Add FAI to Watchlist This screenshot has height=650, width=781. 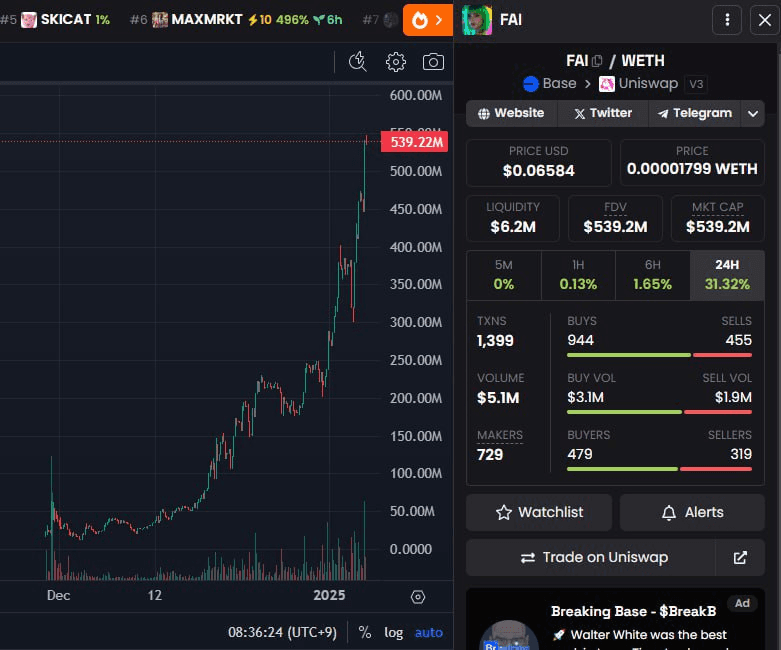coord(539,512)
